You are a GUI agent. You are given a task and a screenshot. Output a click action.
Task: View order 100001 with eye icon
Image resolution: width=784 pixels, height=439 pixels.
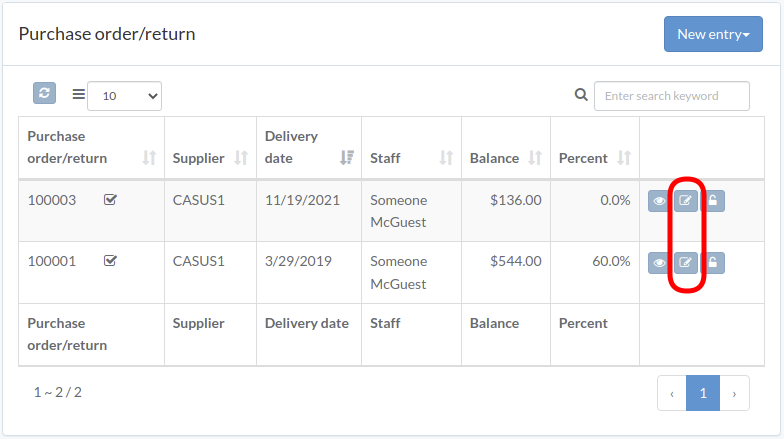pos(660,262)
